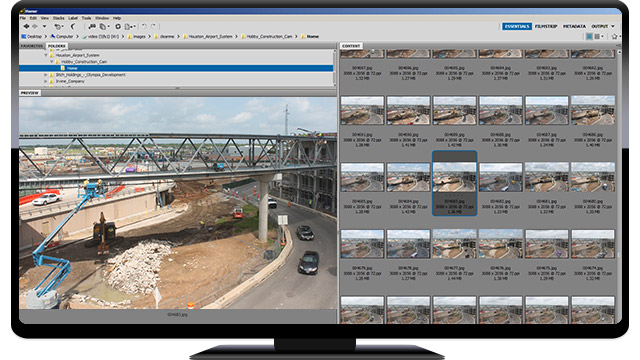Open in Camera Raw aperture icon
Image resolution: width=640 pixels, height=360 pixels.
pos(118,27)
